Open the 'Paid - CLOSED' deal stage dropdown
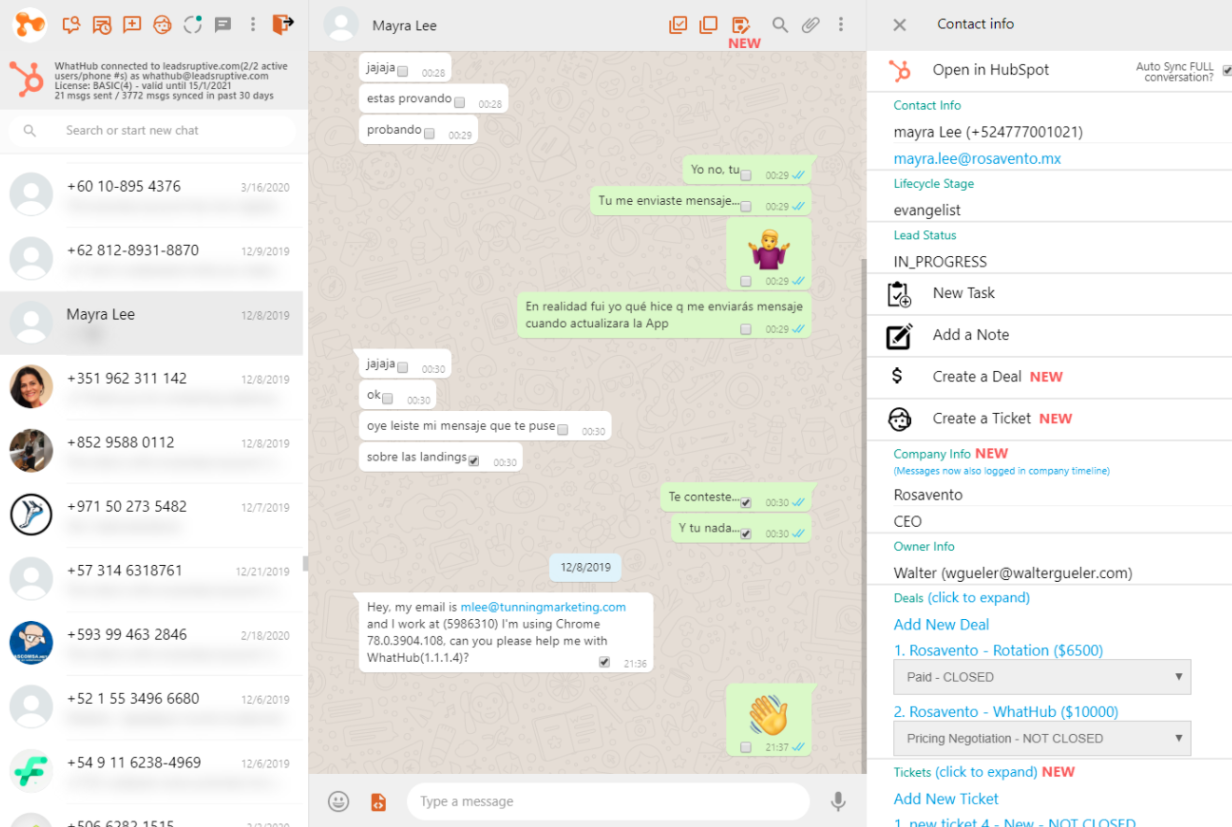This screenshot has width=1232, height=827. tap(1042, 677)
